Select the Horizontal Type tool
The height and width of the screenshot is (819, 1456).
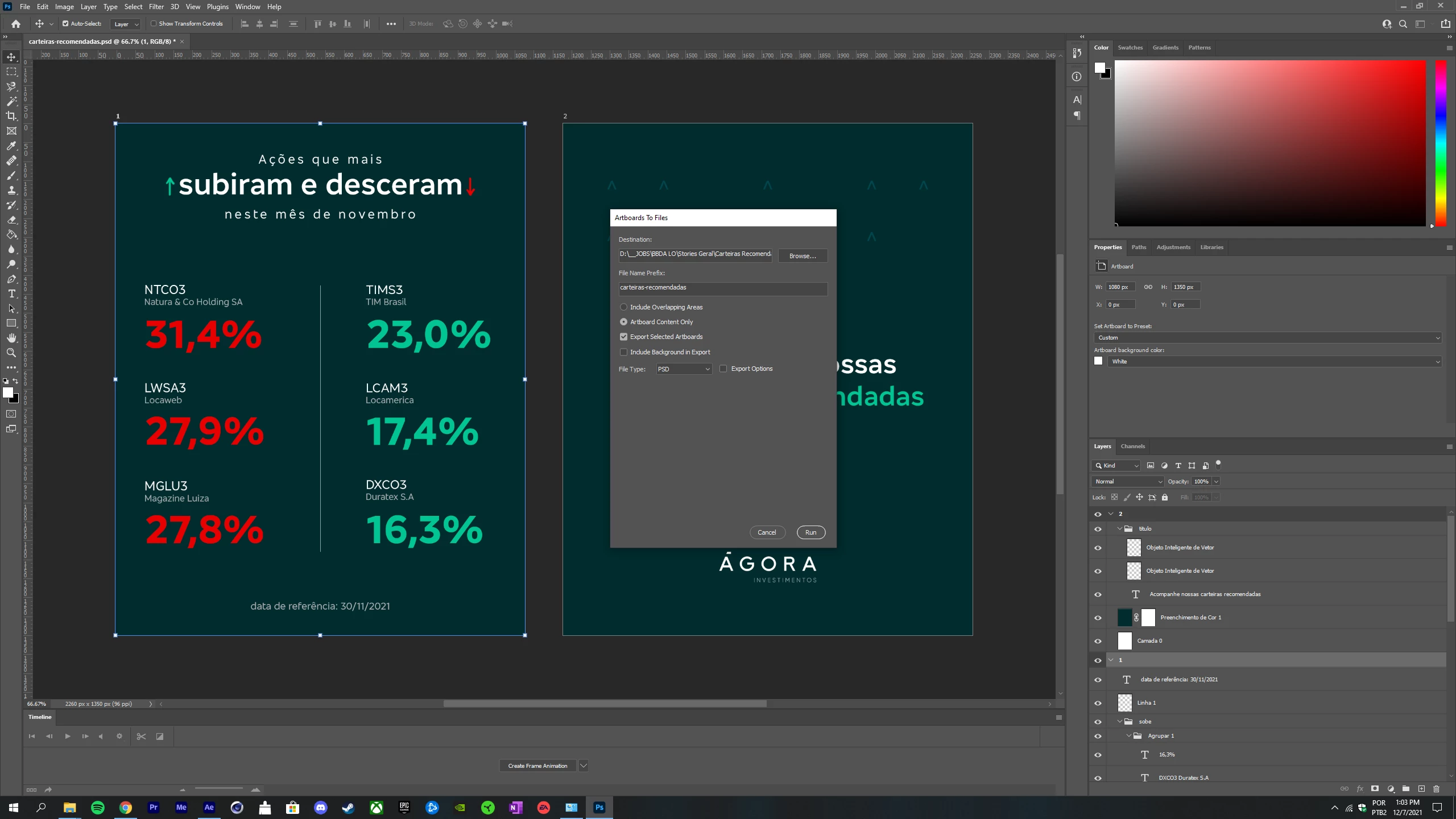click(11, 293)
